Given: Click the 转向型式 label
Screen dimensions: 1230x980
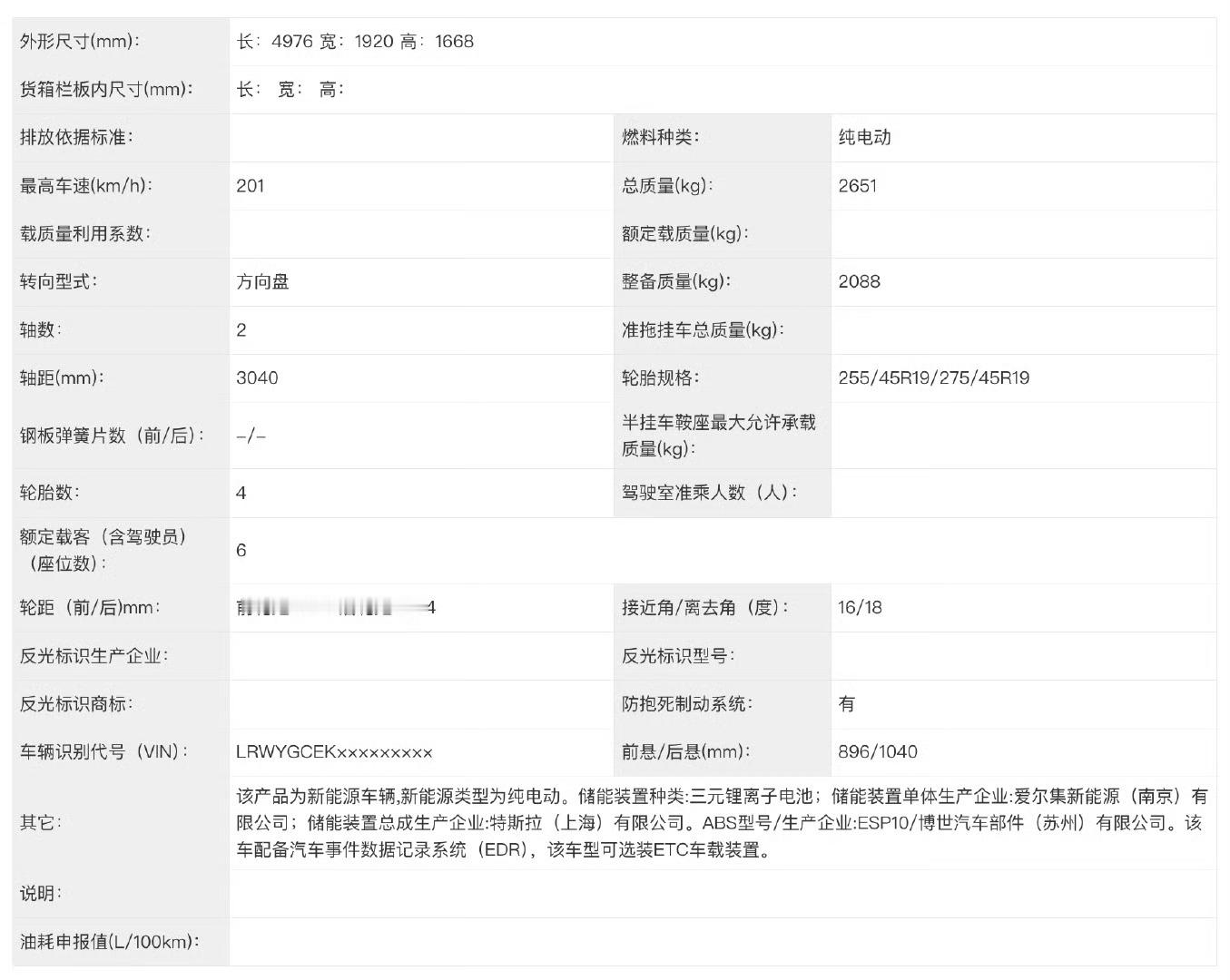Looking at the screenshot, I should coord(59,282).
